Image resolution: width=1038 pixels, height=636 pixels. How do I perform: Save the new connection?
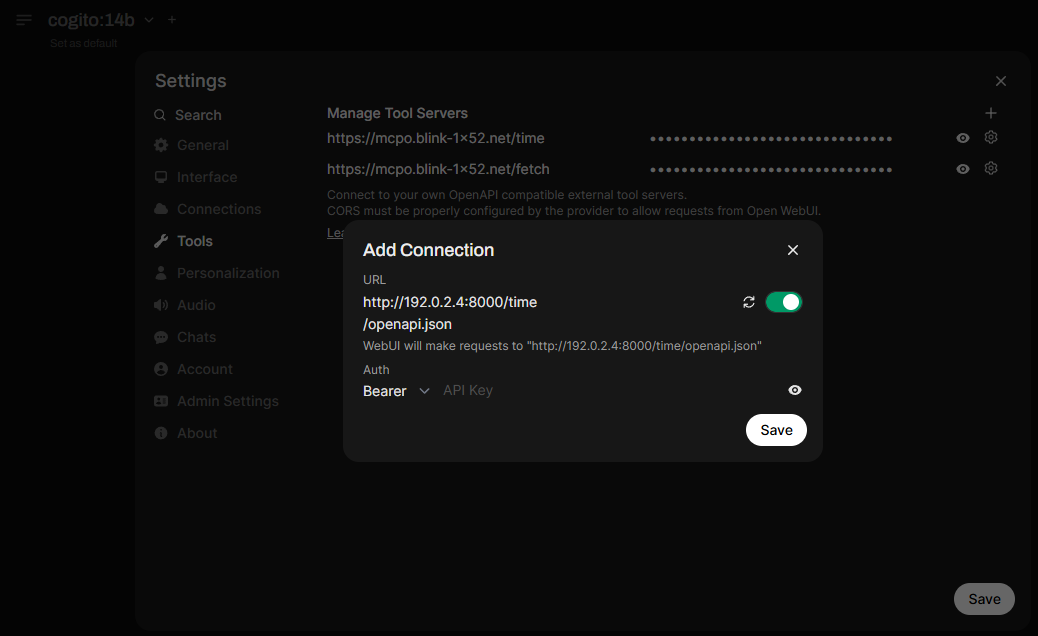click(776, 429)
